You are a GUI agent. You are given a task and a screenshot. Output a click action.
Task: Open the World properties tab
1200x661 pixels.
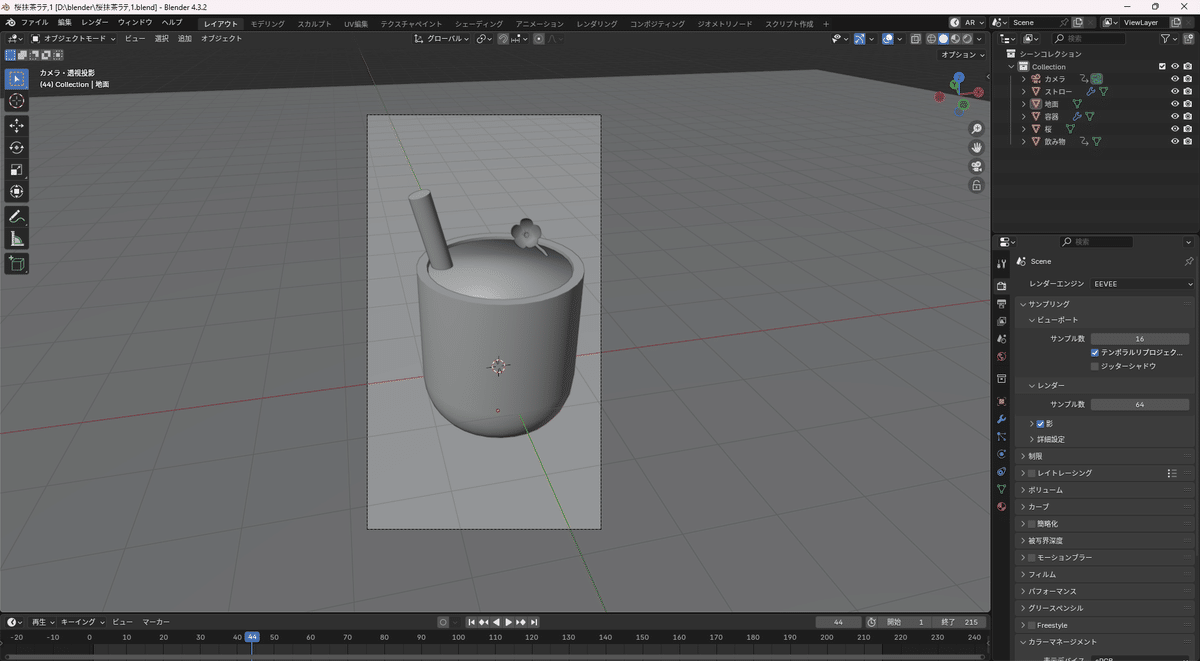coord(1001,357)
